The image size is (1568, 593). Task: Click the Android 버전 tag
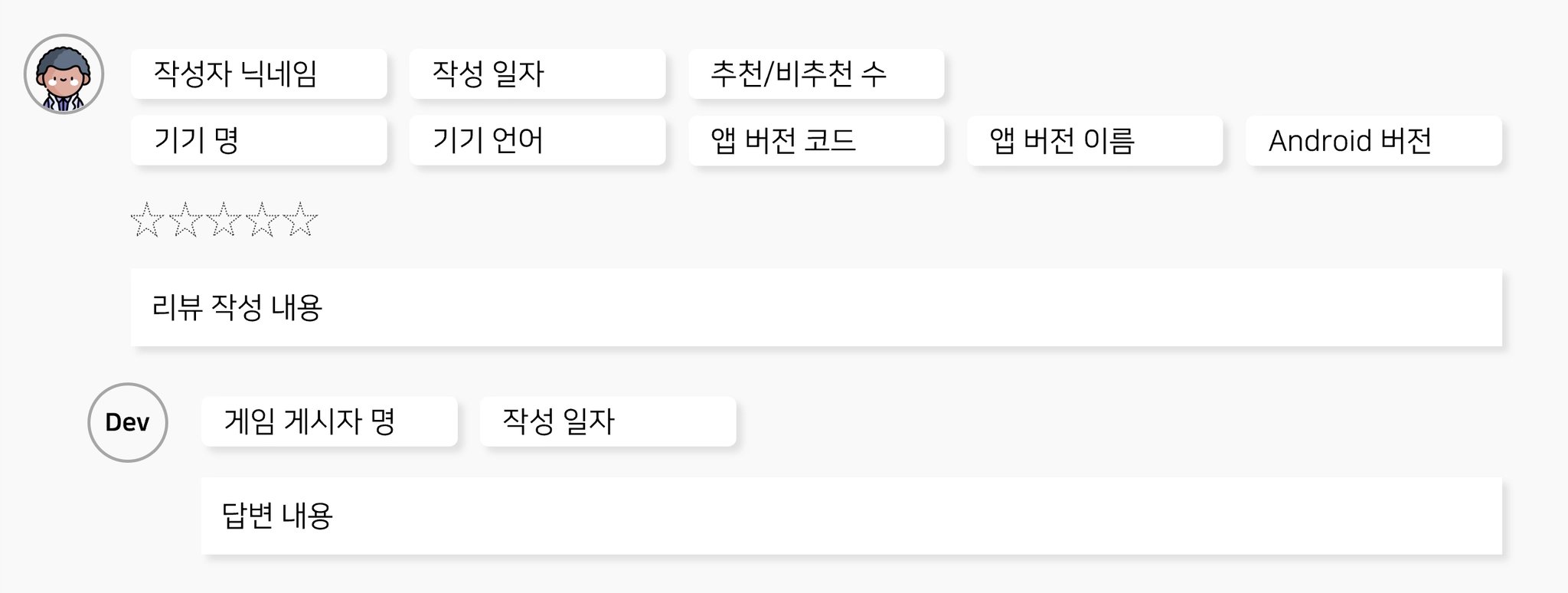1374,140
